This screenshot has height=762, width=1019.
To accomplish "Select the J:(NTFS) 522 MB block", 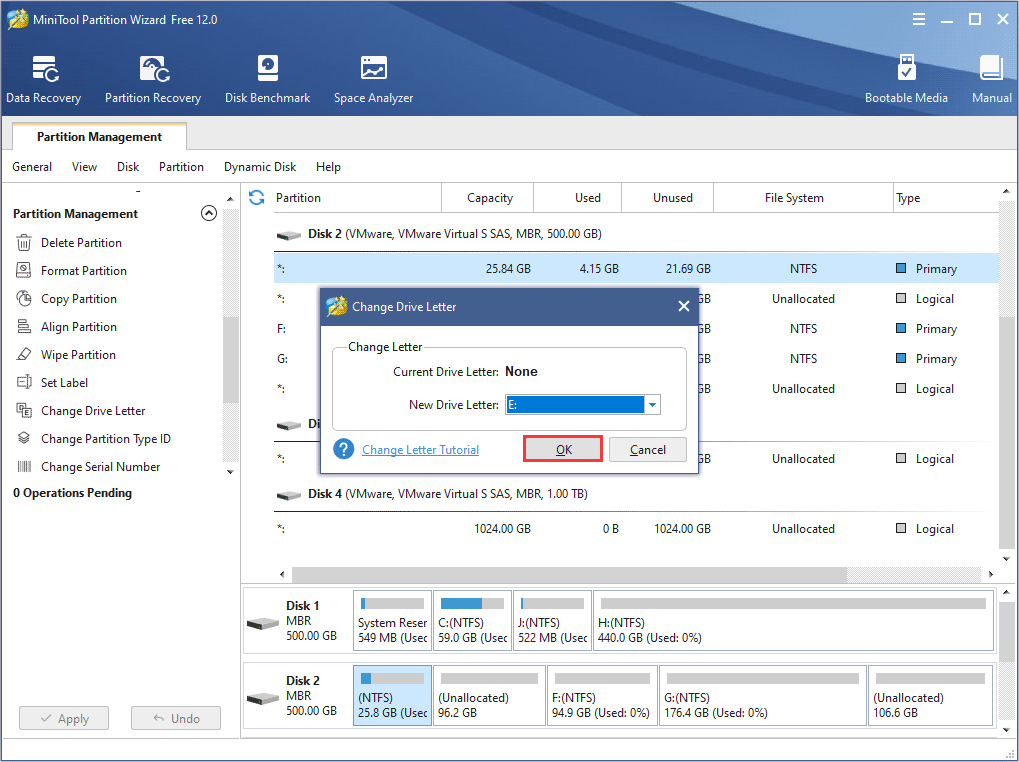I will pyautogui.click(x=552, y=620).
